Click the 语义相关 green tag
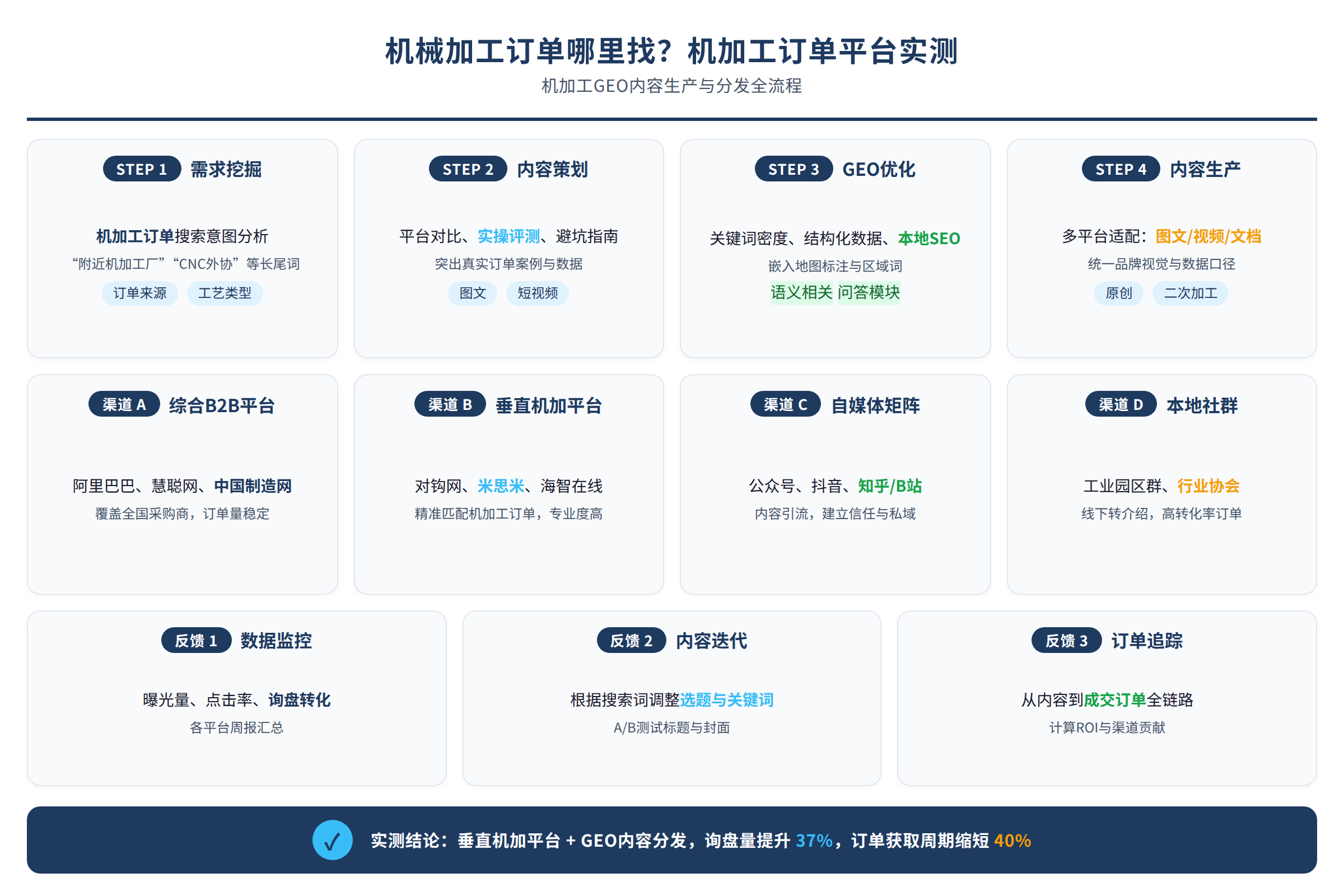 [x=802, y=292]
